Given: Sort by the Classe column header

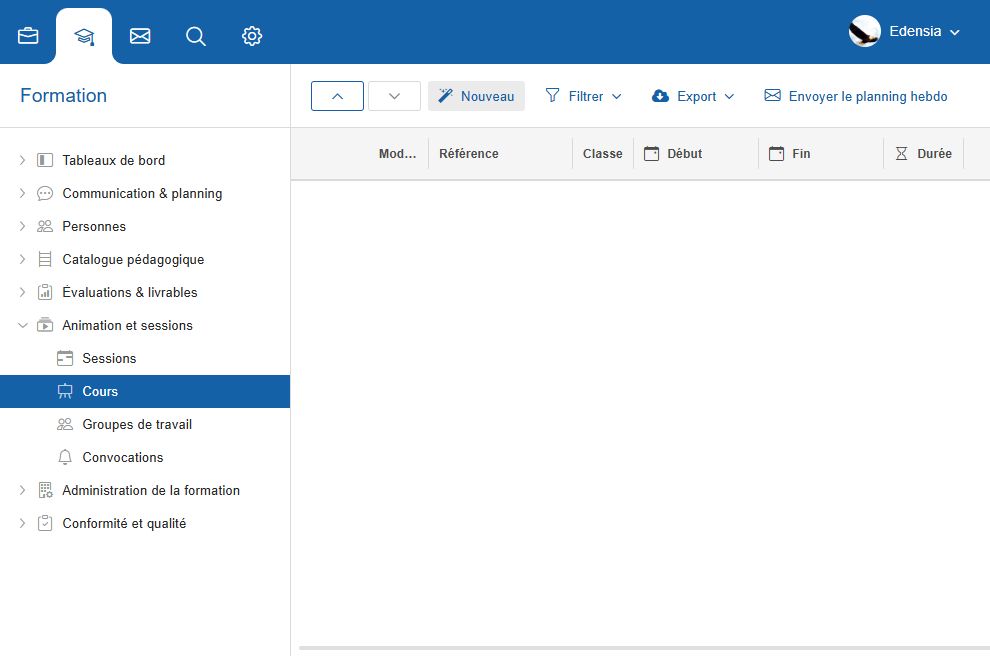Looking at the screenshot, I should tap(602, 153).
